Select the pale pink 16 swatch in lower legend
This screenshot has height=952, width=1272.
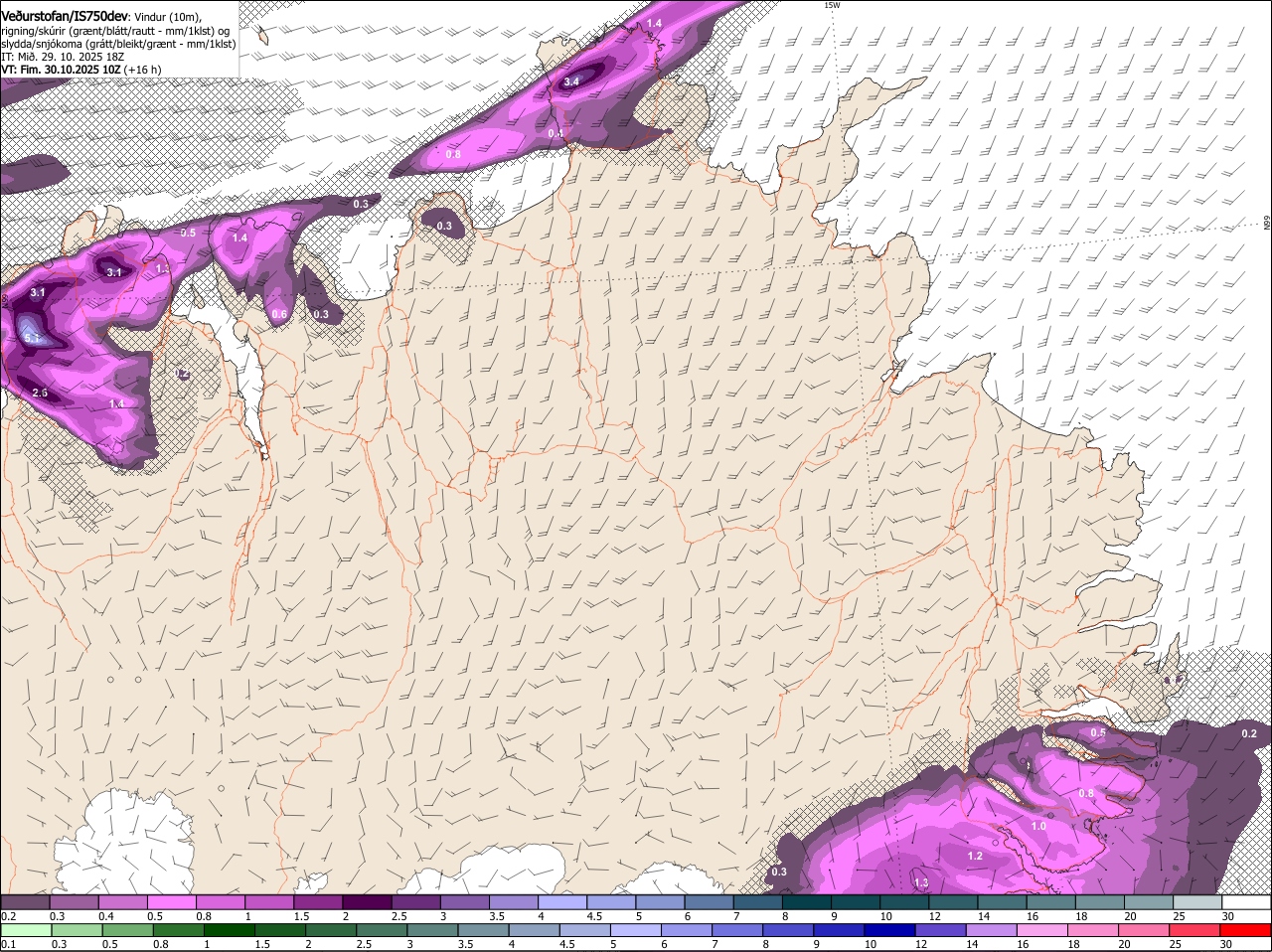click(x=1040, y=930)
